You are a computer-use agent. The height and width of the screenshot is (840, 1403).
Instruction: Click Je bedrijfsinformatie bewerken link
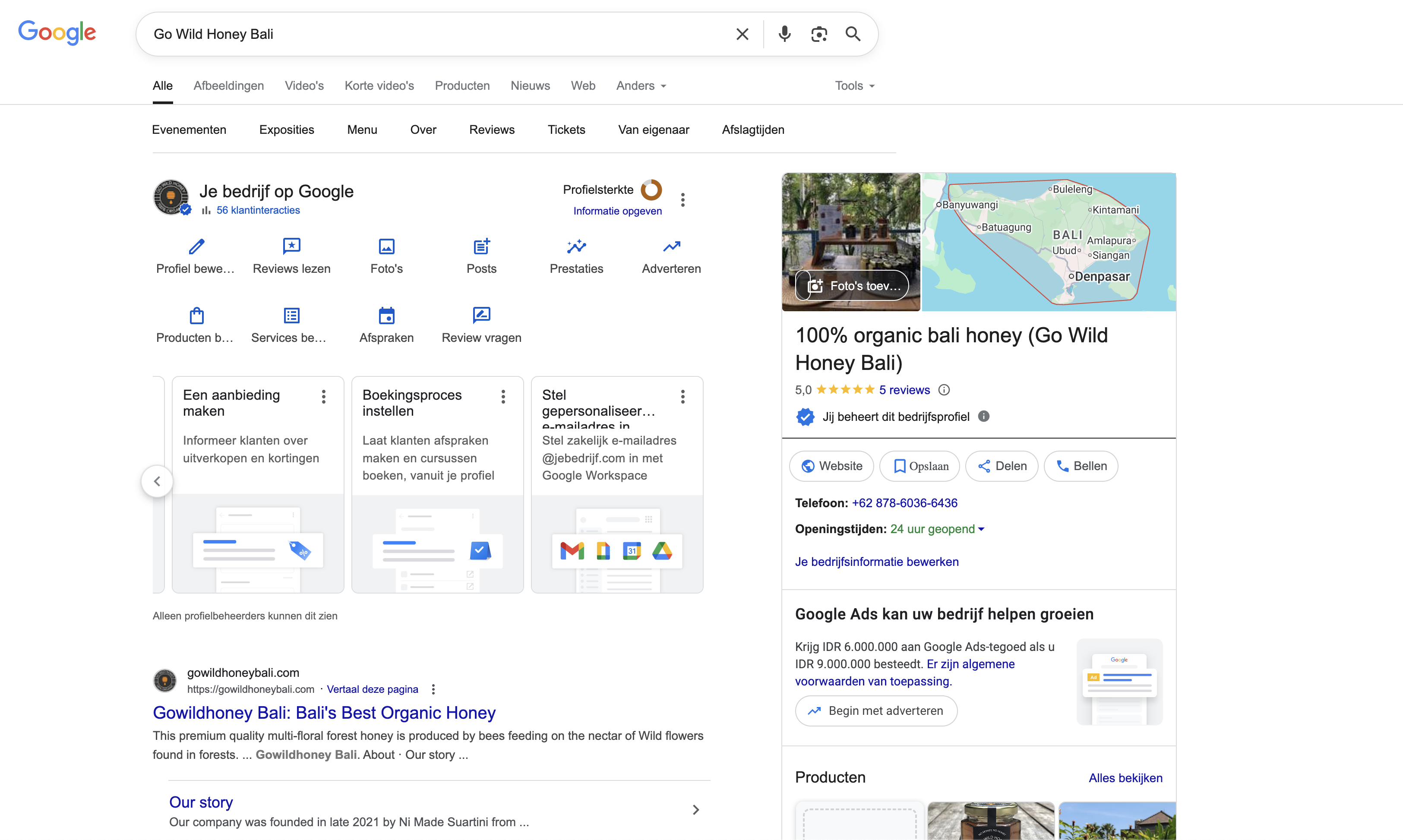[877, 562]
